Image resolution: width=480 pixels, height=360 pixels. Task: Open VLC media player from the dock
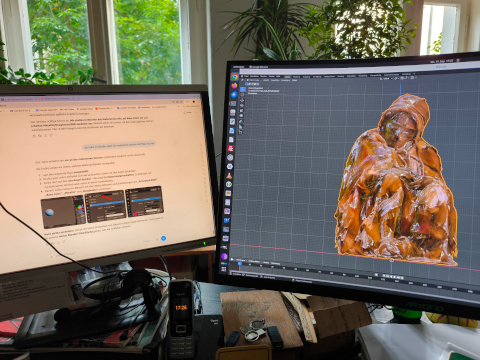229,175
